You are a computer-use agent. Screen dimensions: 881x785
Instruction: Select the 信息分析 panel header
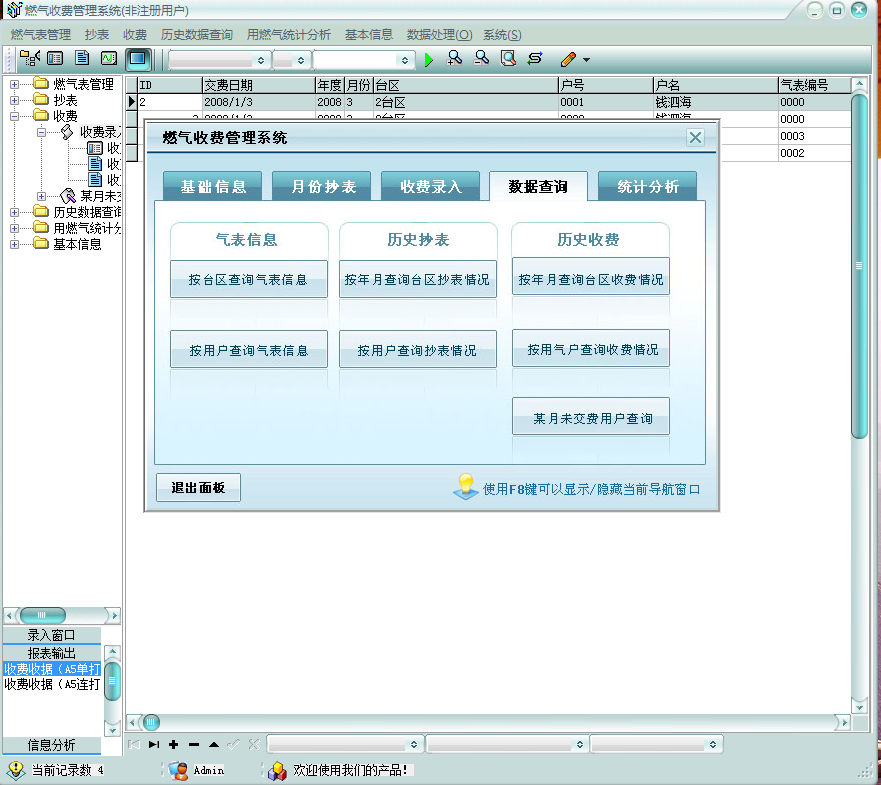pyautogui.click(x=52, y=745)
